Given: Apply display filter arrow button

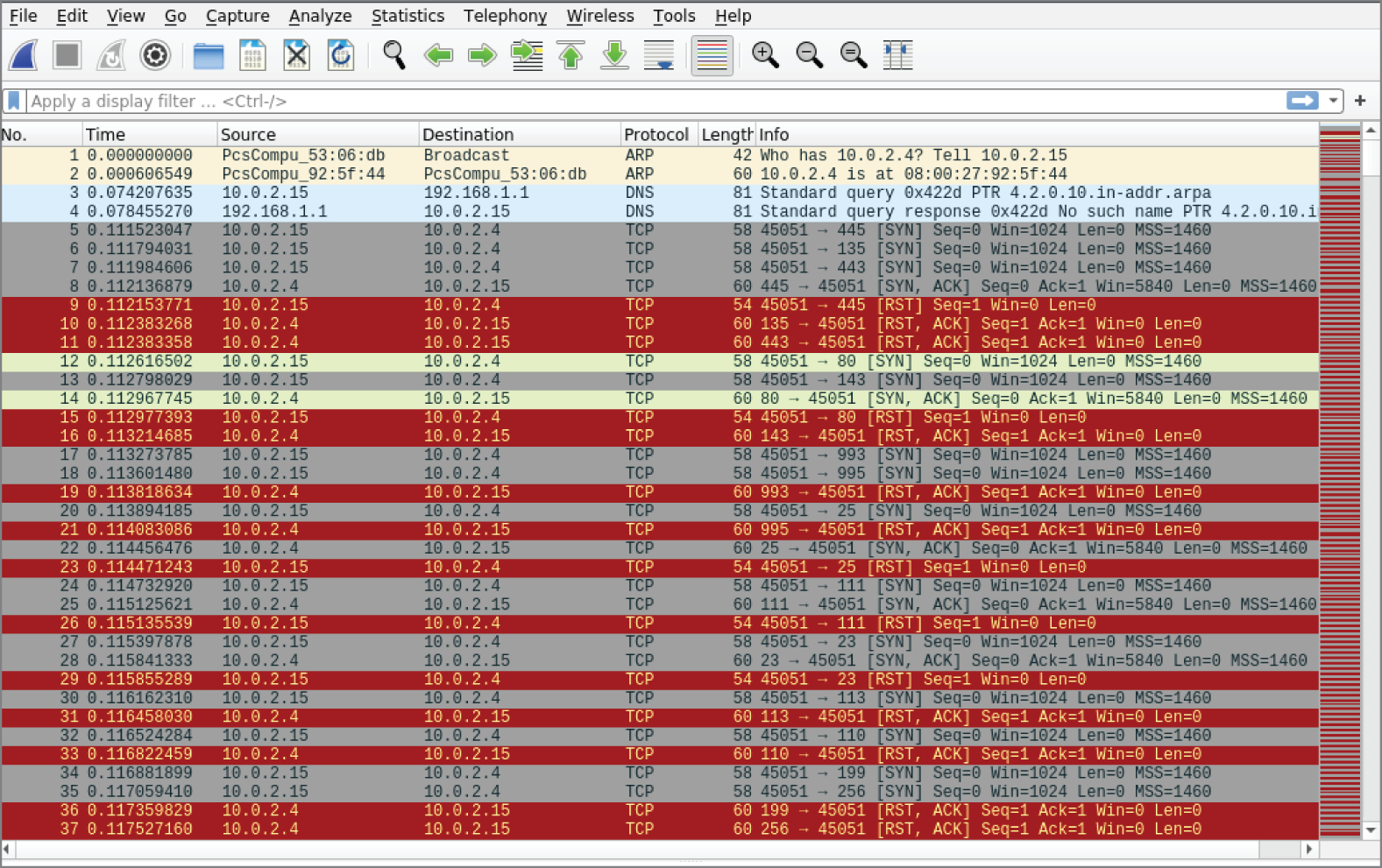Looking at the screenshot, I should pos(1302,101).
